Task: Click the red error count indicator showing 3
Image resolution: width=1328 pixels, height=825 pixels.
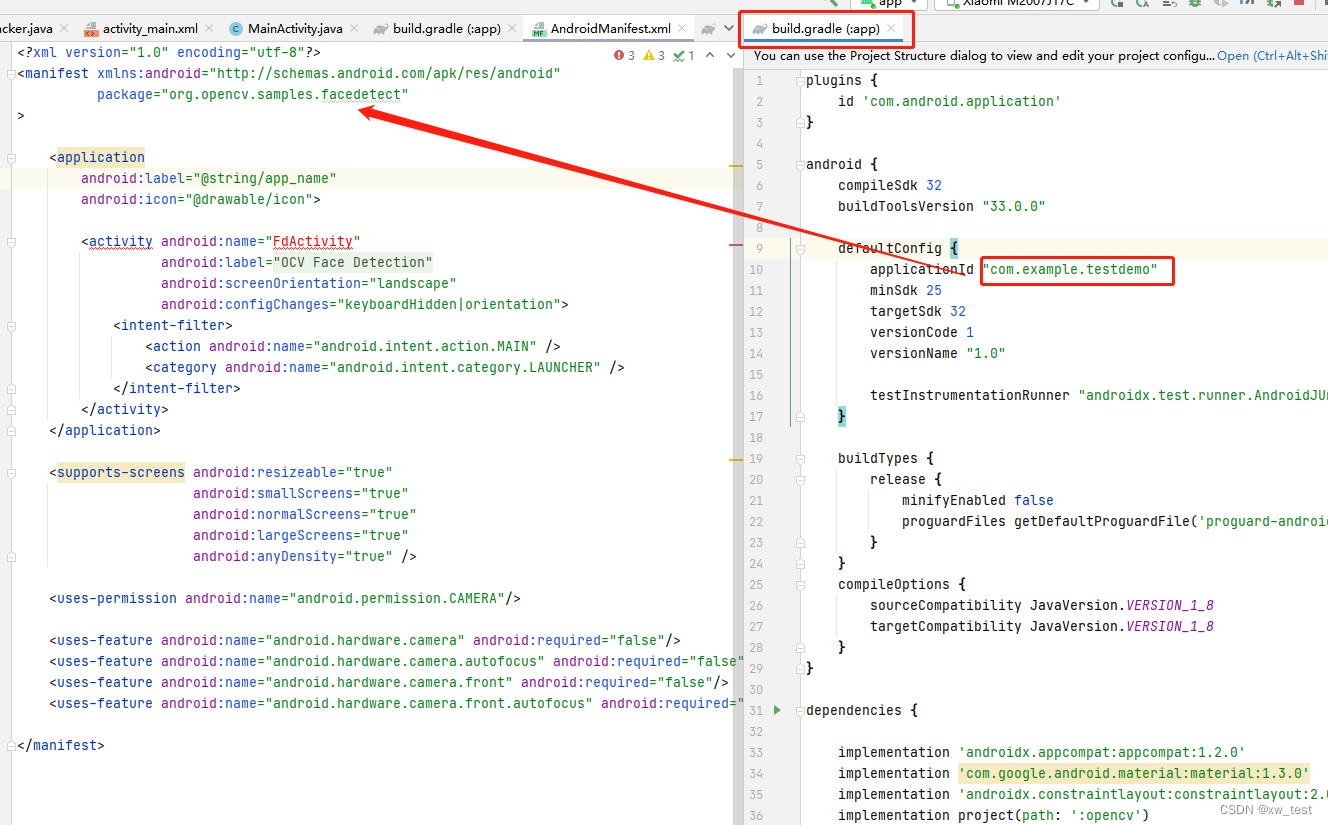Action: point(624,55)
